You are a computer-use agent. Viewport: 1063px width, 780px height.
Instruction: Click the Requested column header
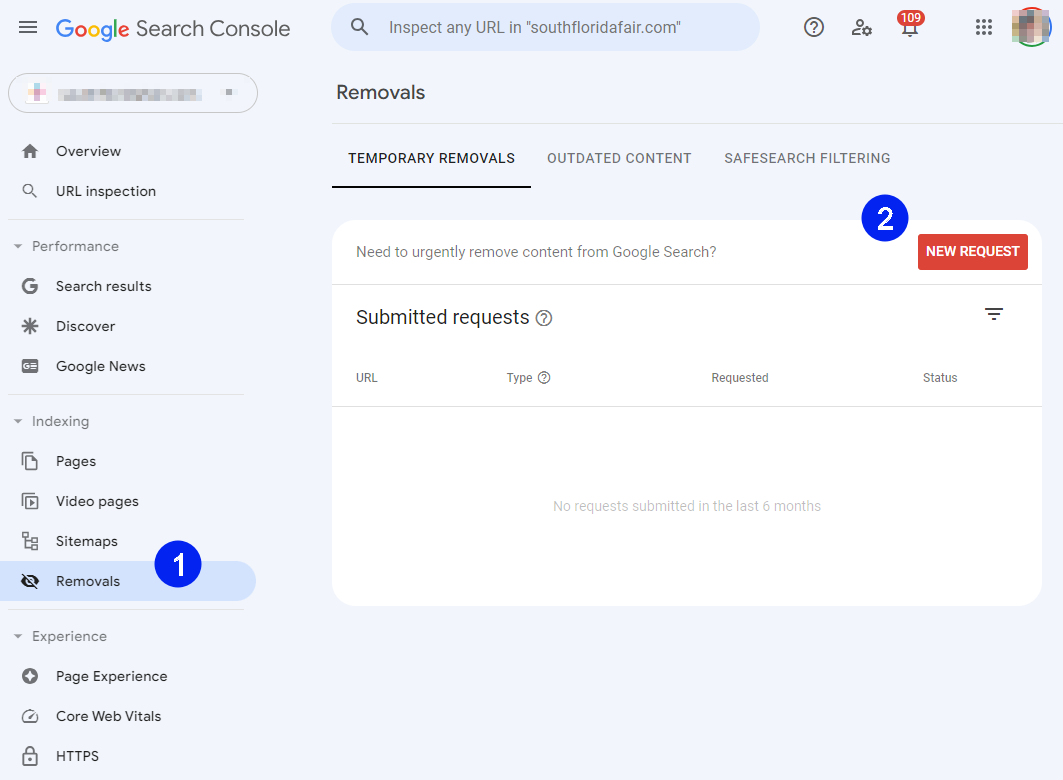(740, 377)
